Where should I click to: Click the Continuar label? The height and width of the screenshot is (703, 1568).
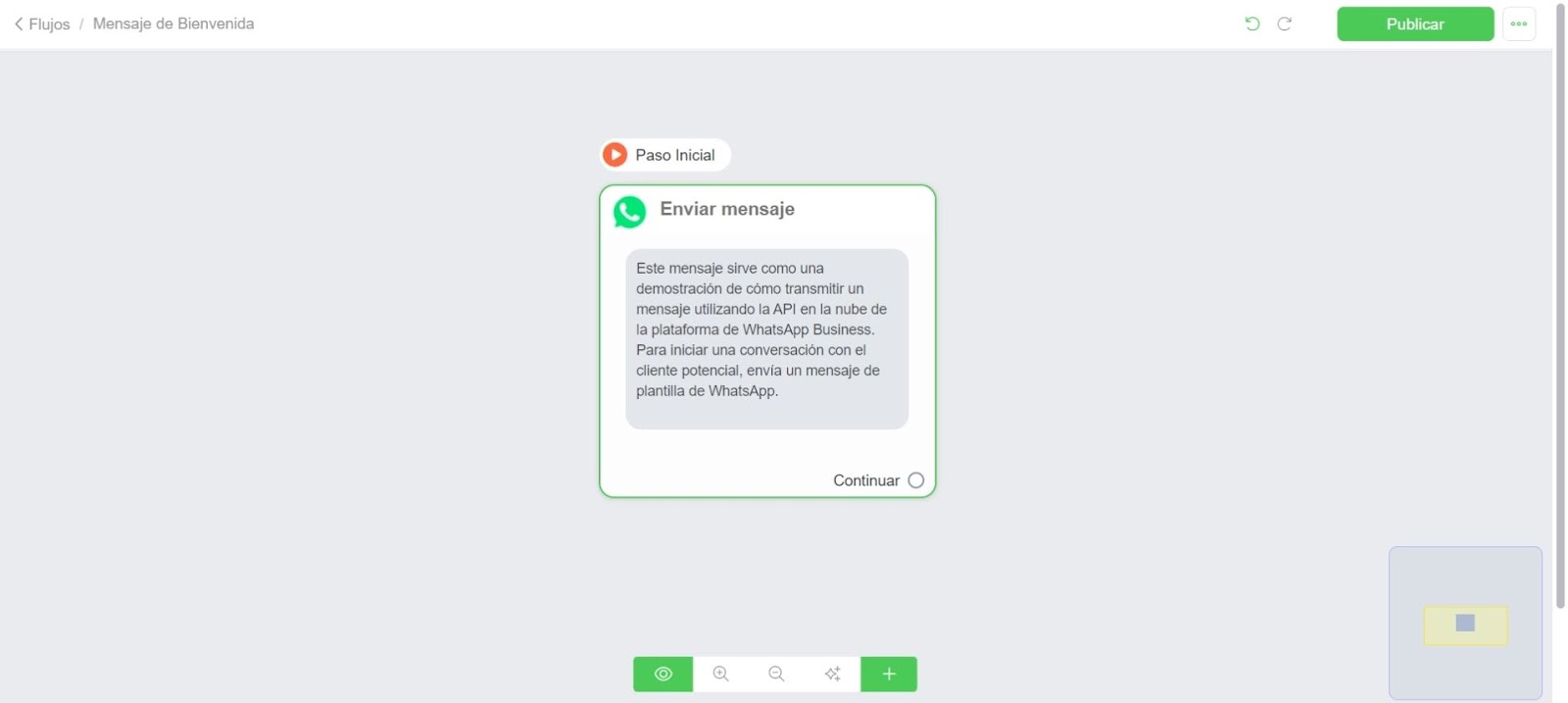pos(866,480)
